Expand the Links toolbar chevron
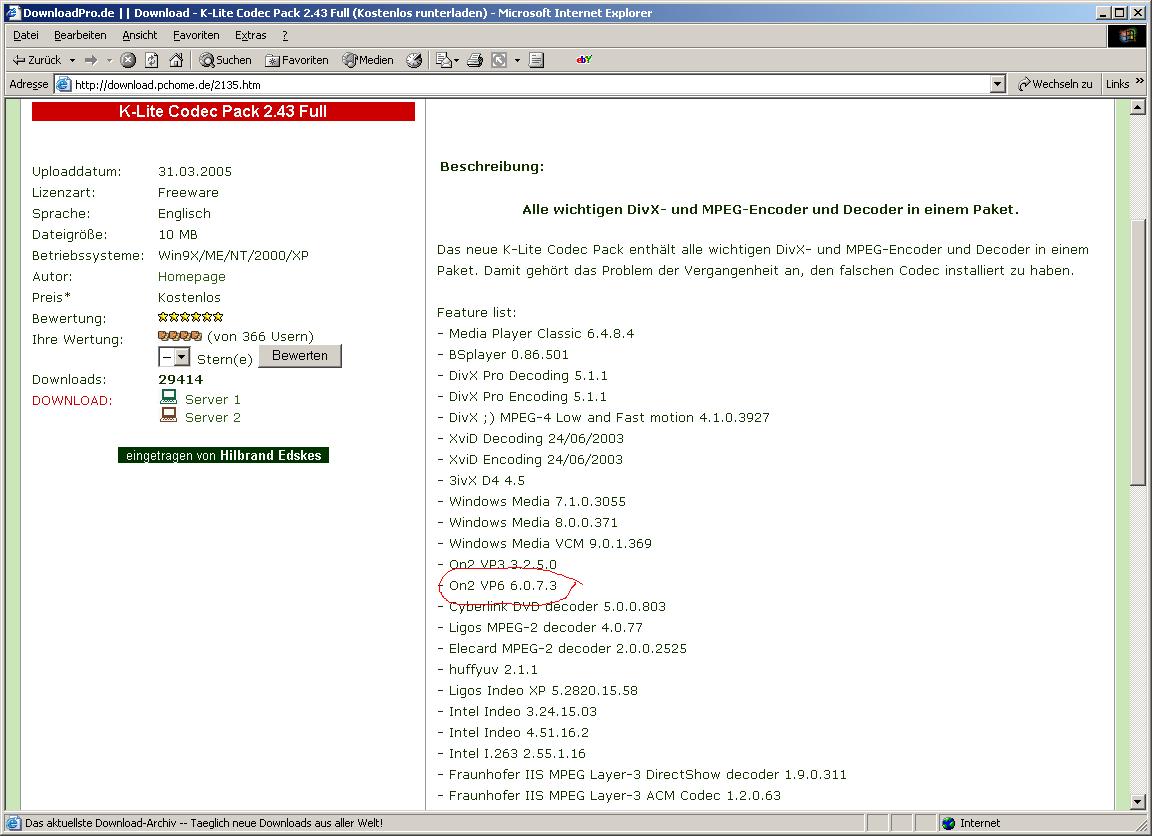 (x=1140, y=81)
